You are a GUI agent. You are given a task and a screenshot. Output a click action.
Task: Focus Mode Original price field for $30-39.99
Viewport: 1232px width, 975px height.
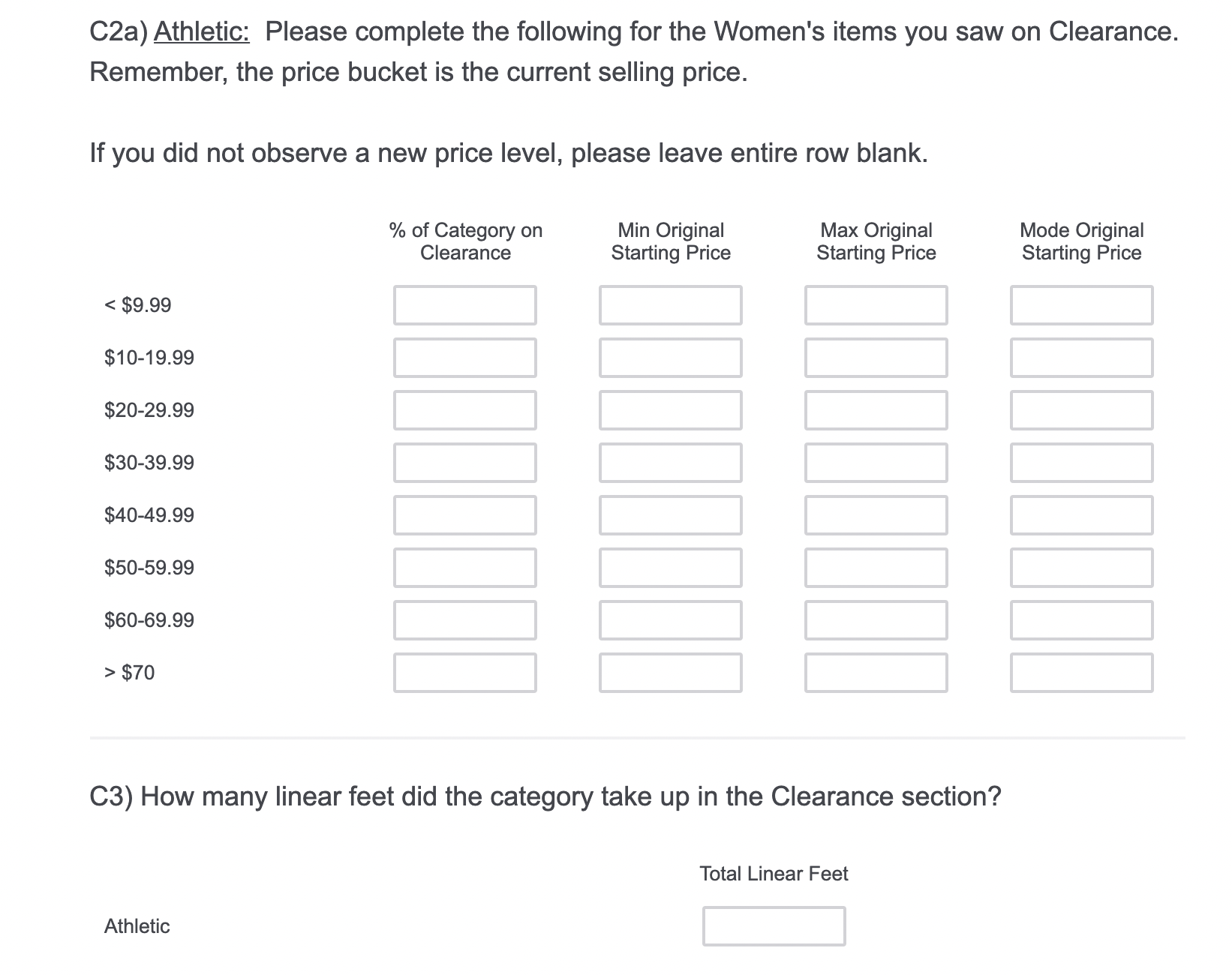click(1081, 463)
